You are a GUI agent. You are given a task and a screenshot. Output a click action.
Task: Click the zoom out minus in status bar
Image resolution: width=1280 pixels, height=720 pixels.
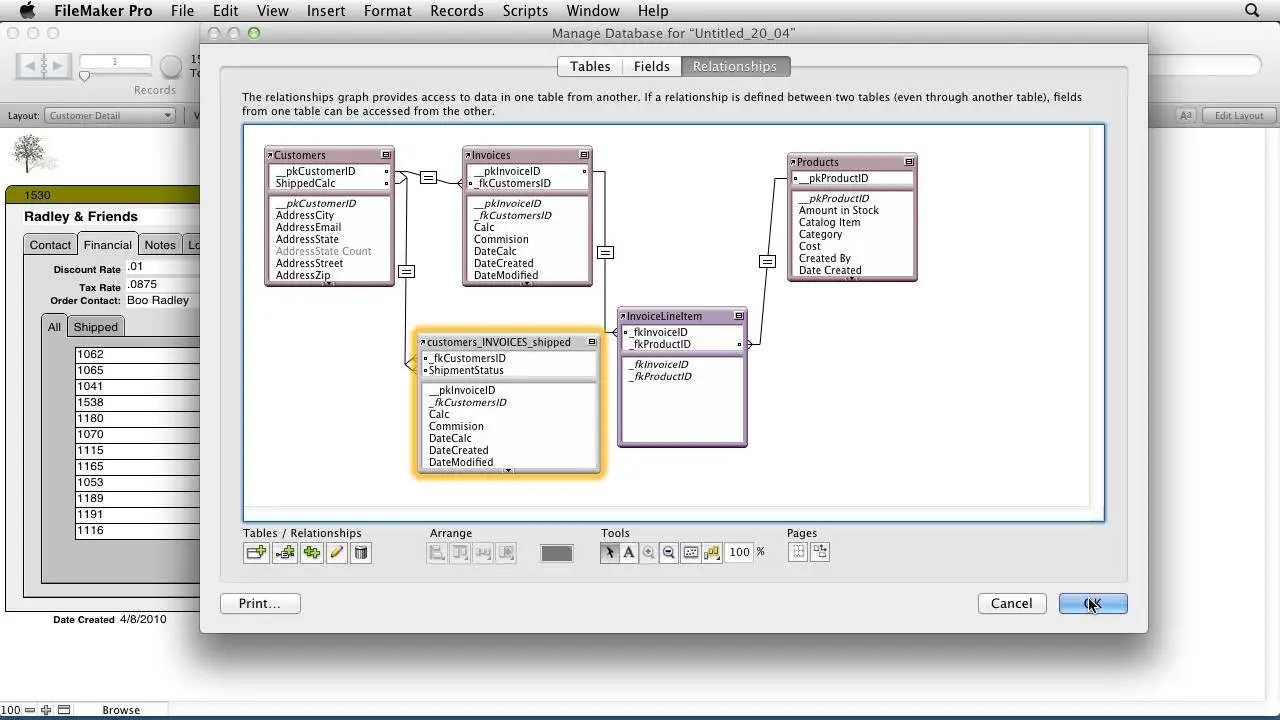(x=31, y=710)
